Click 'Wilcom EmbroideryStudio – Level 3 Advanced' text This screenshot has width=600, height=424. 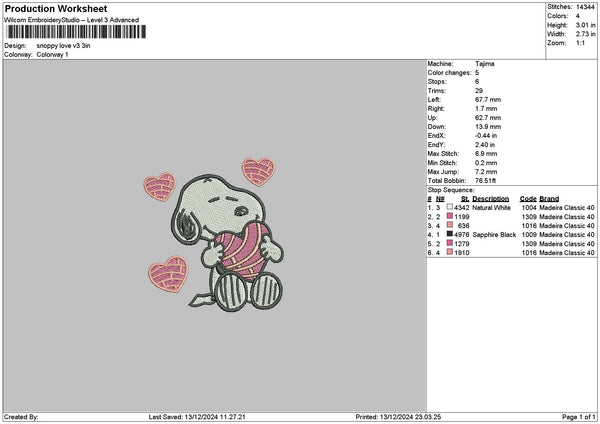tap(72, 20)
